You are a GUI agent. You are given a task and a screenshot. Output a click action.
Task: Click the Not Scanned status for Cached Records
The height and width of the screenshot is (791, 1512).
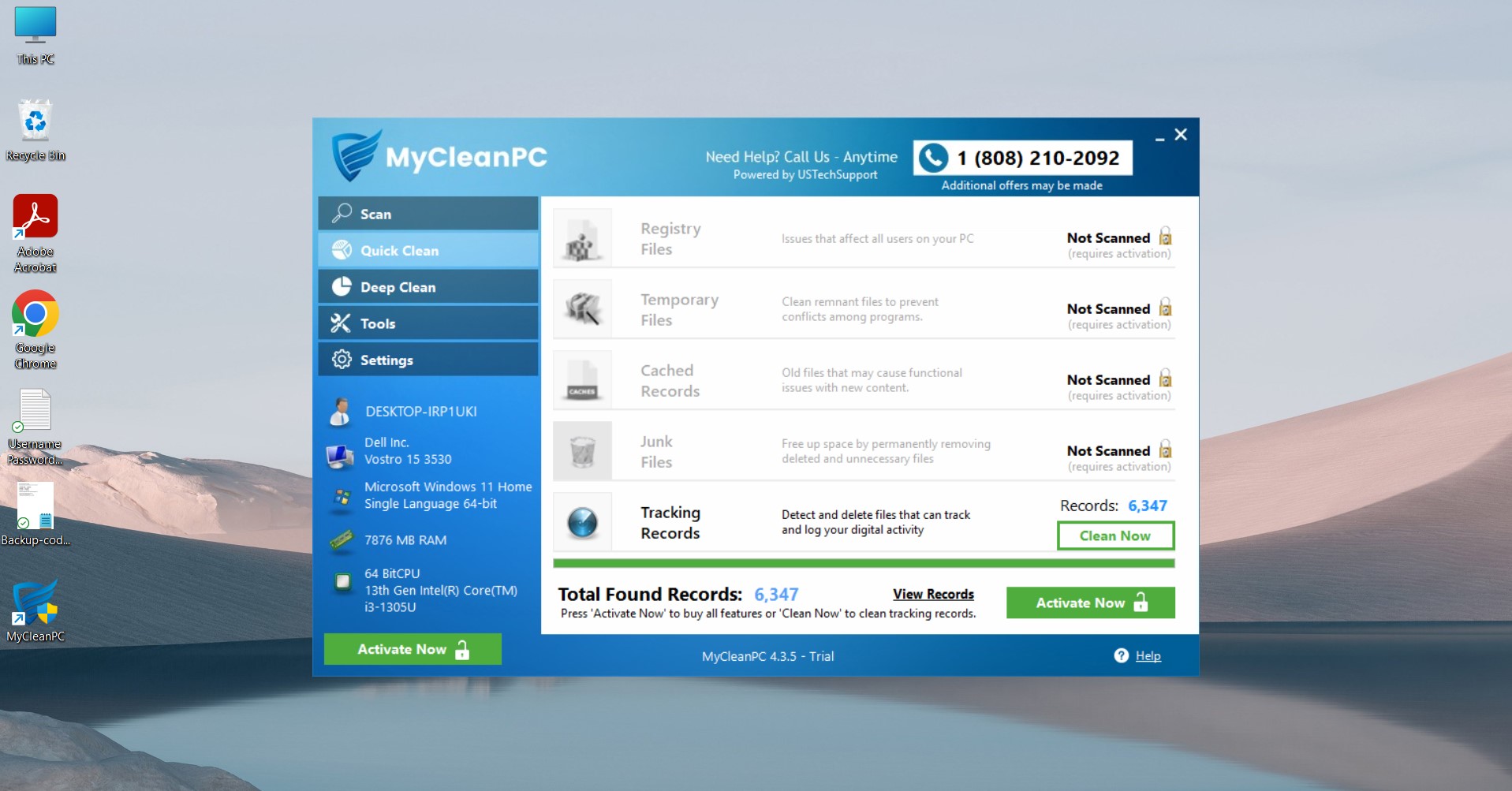(x=1108, y=379)
